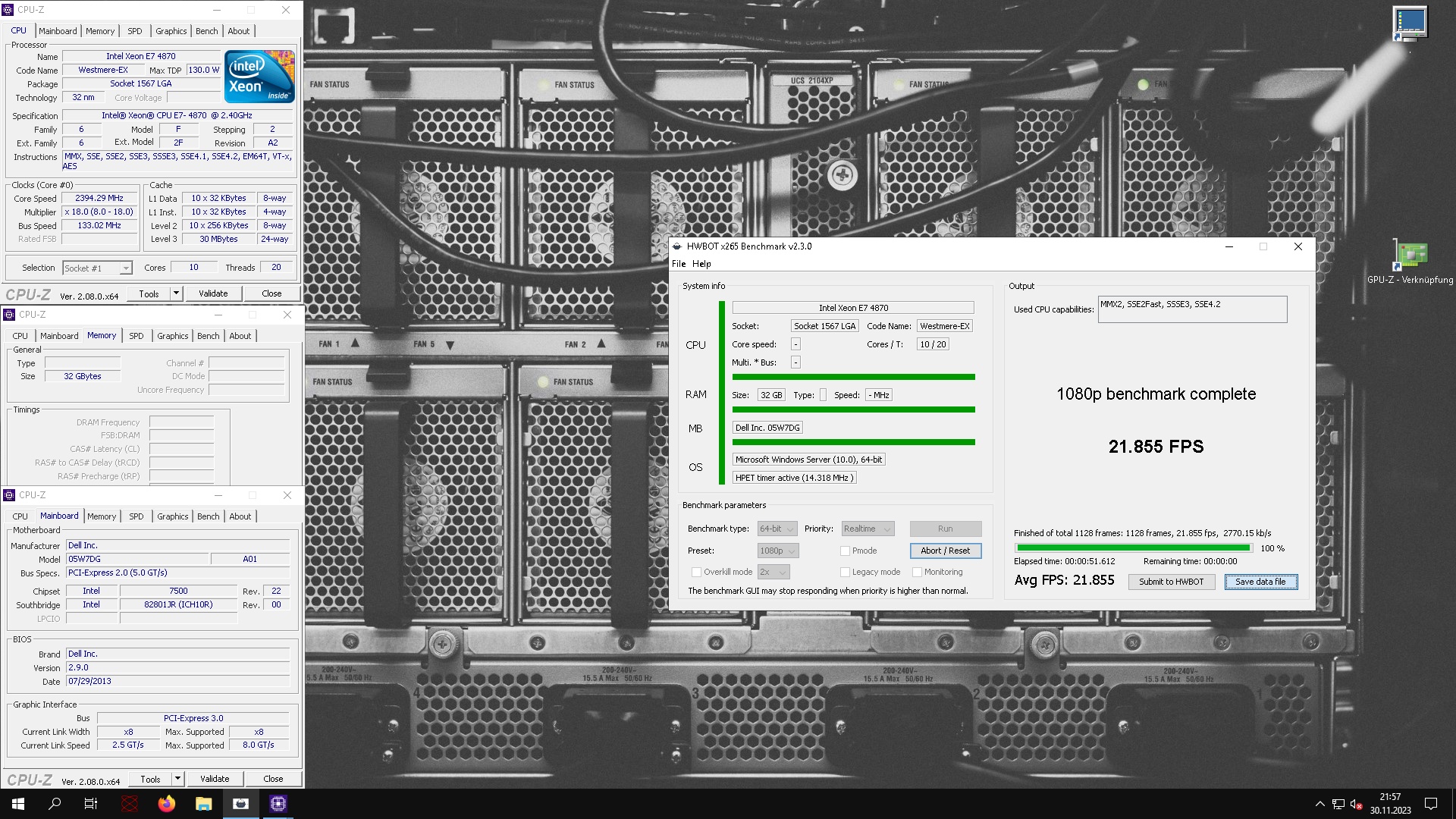Image resolution: width=1456 pixels, height=819 pixels.
Task: Click Multiplier x 18.0 value
Action: pyautogui.click(x=99, y=212)
